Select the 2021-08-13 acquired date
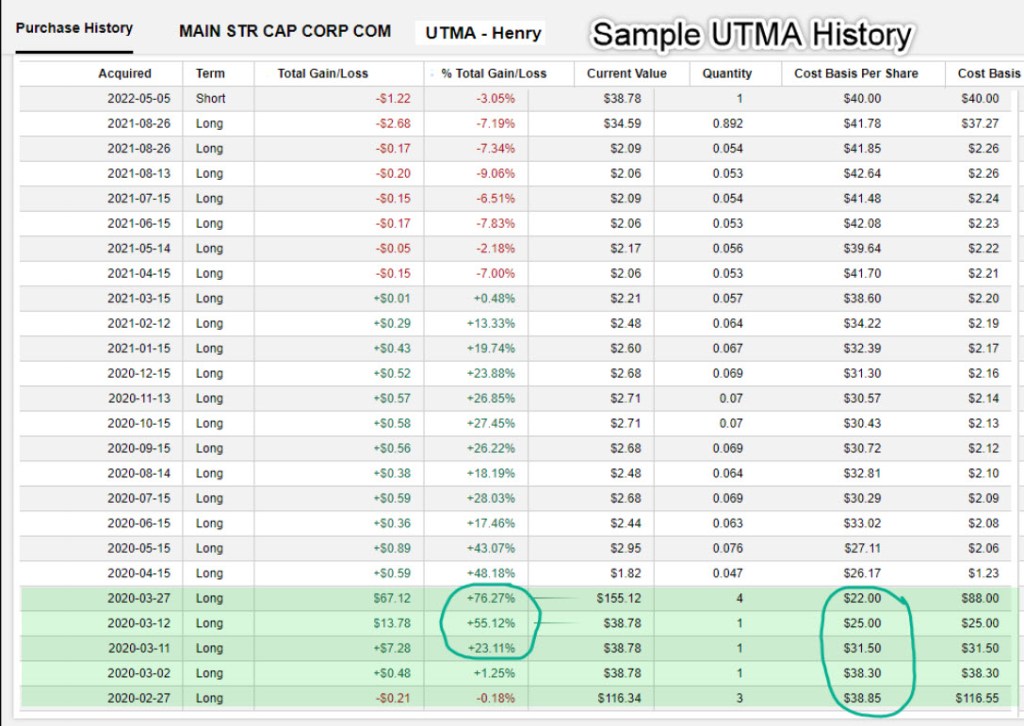The width and height of the screenshot is (1024, 726). 139,173
